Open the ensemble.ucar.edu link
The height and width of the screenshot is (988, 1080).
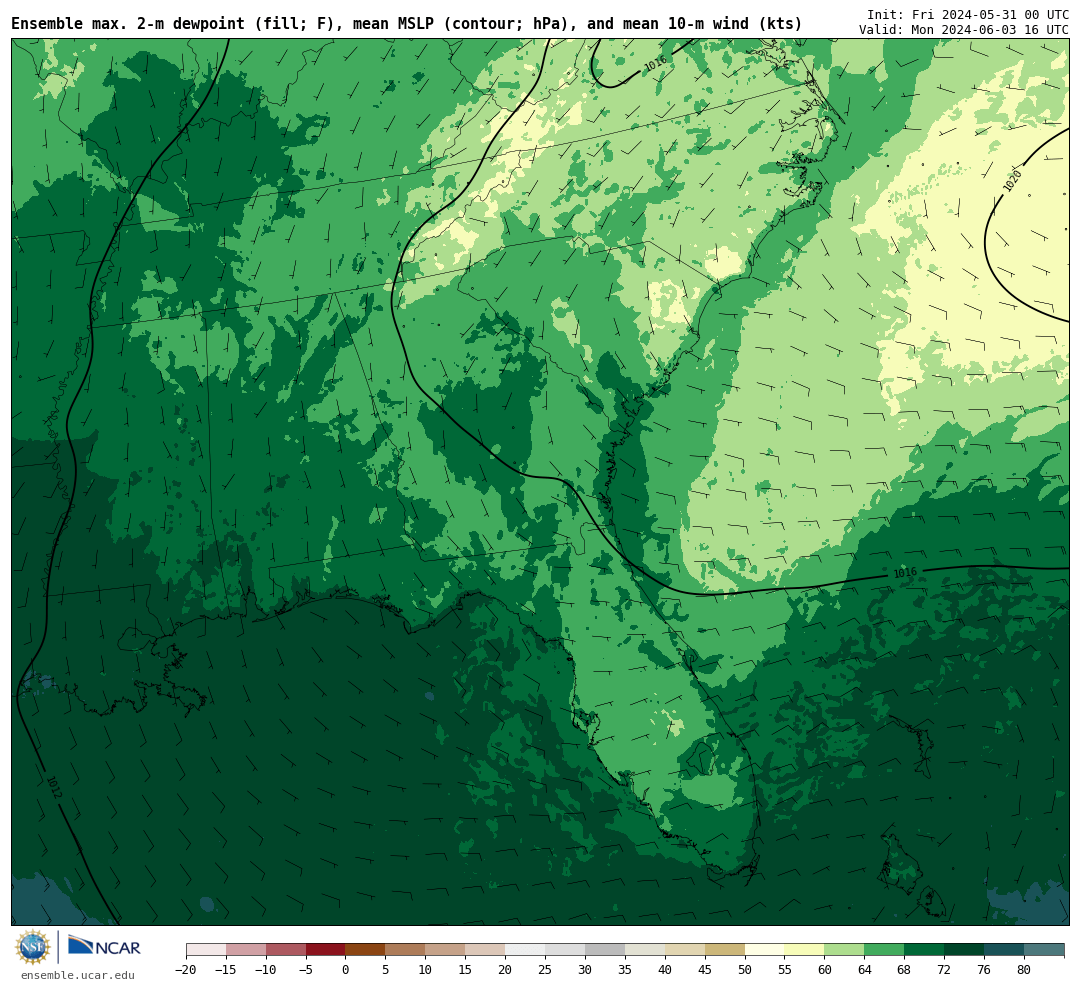(78, 975)
